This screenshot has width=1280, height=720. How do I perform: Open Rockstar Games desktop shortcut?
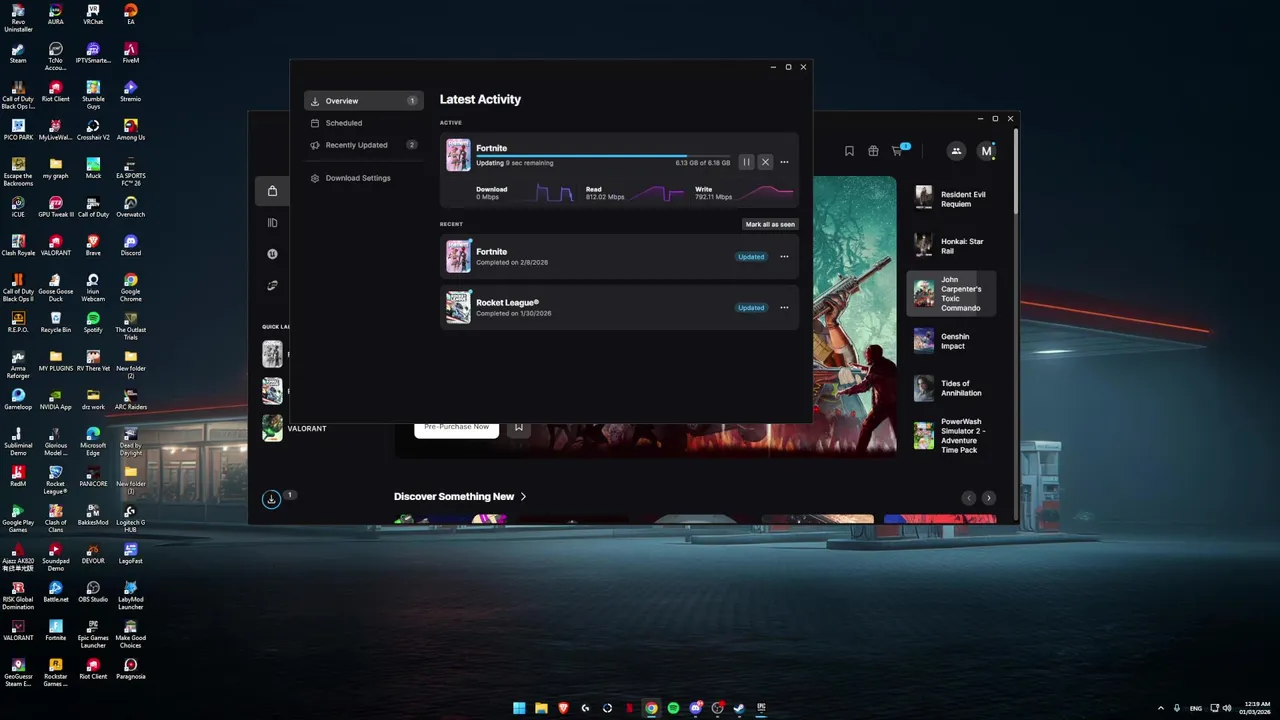[55, 673]
